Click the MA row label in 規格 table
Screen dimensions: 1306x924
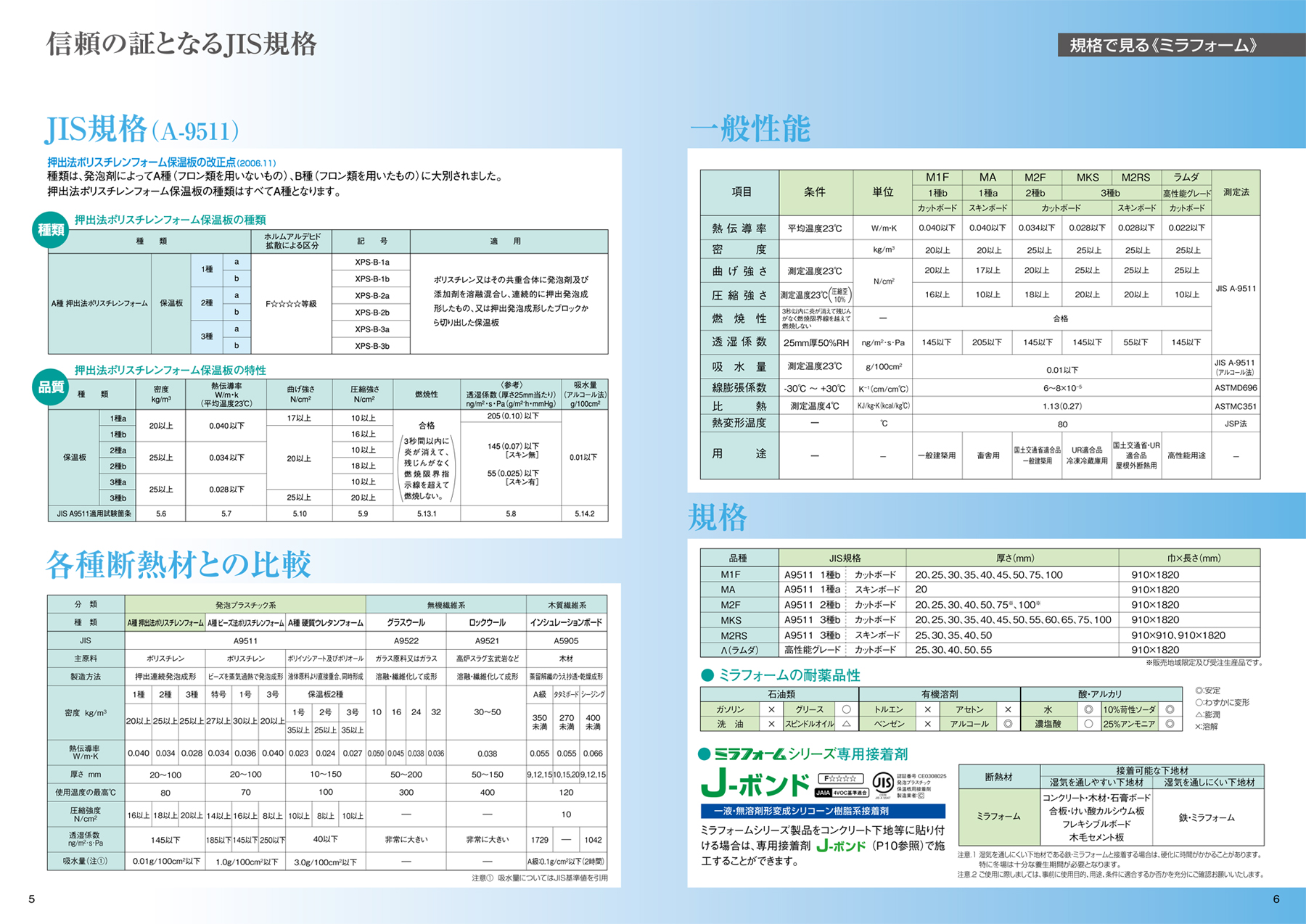click(x=739, y=590)
